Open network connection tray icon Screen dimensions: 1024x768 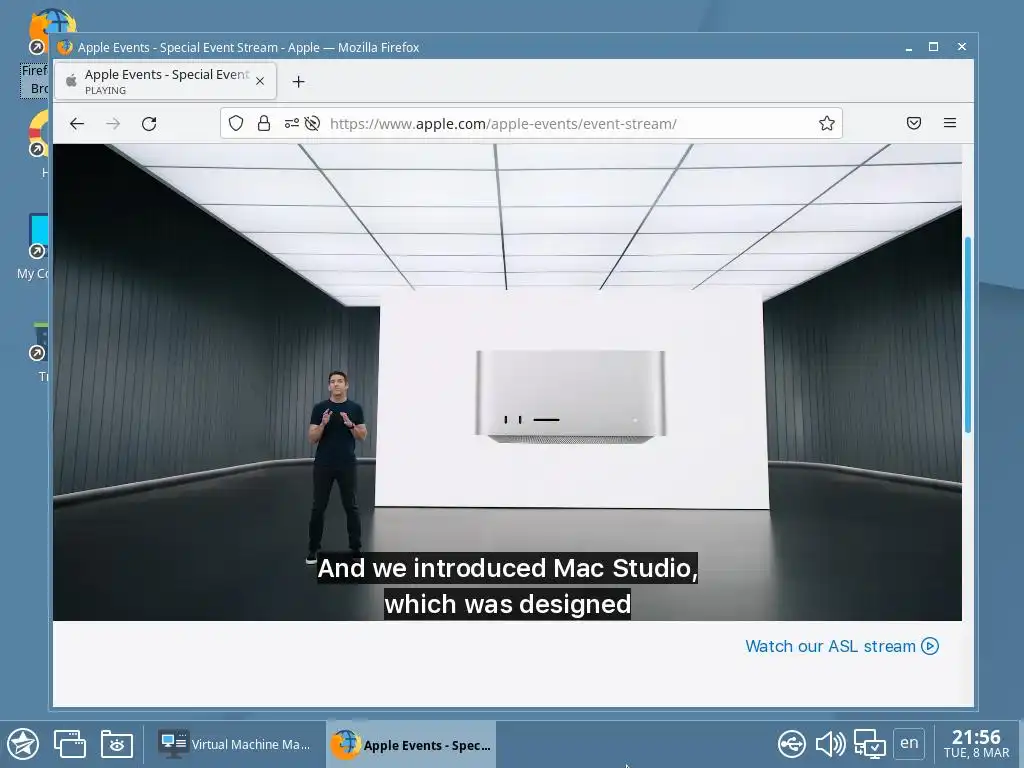870,744
